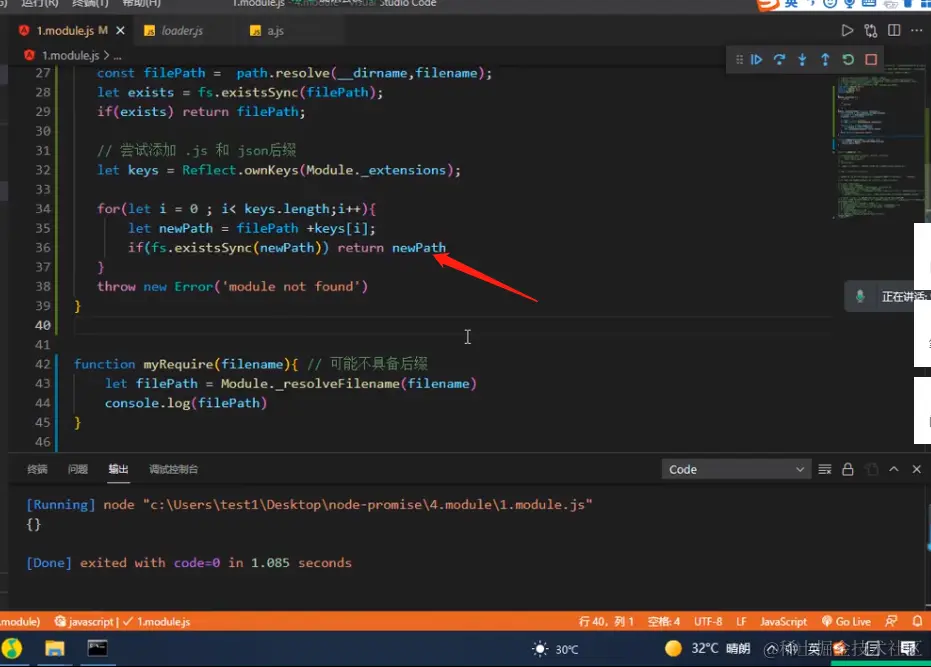Click the code minimap
Image resolution: width=931 pixels, height=667 pixels.
point(880,141)
